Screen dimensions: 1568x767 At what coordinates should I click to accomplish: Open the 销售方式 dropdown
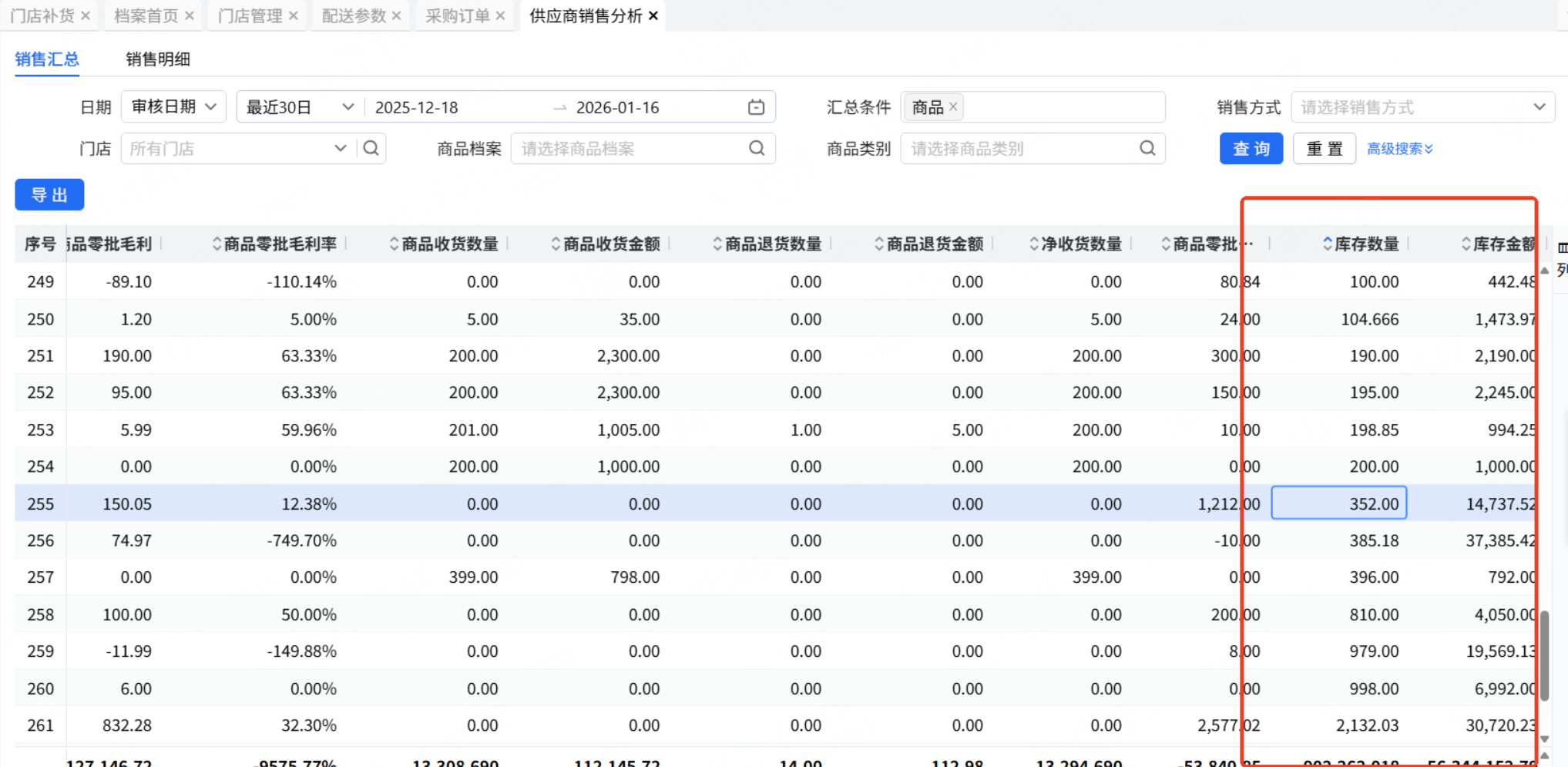1422,107
